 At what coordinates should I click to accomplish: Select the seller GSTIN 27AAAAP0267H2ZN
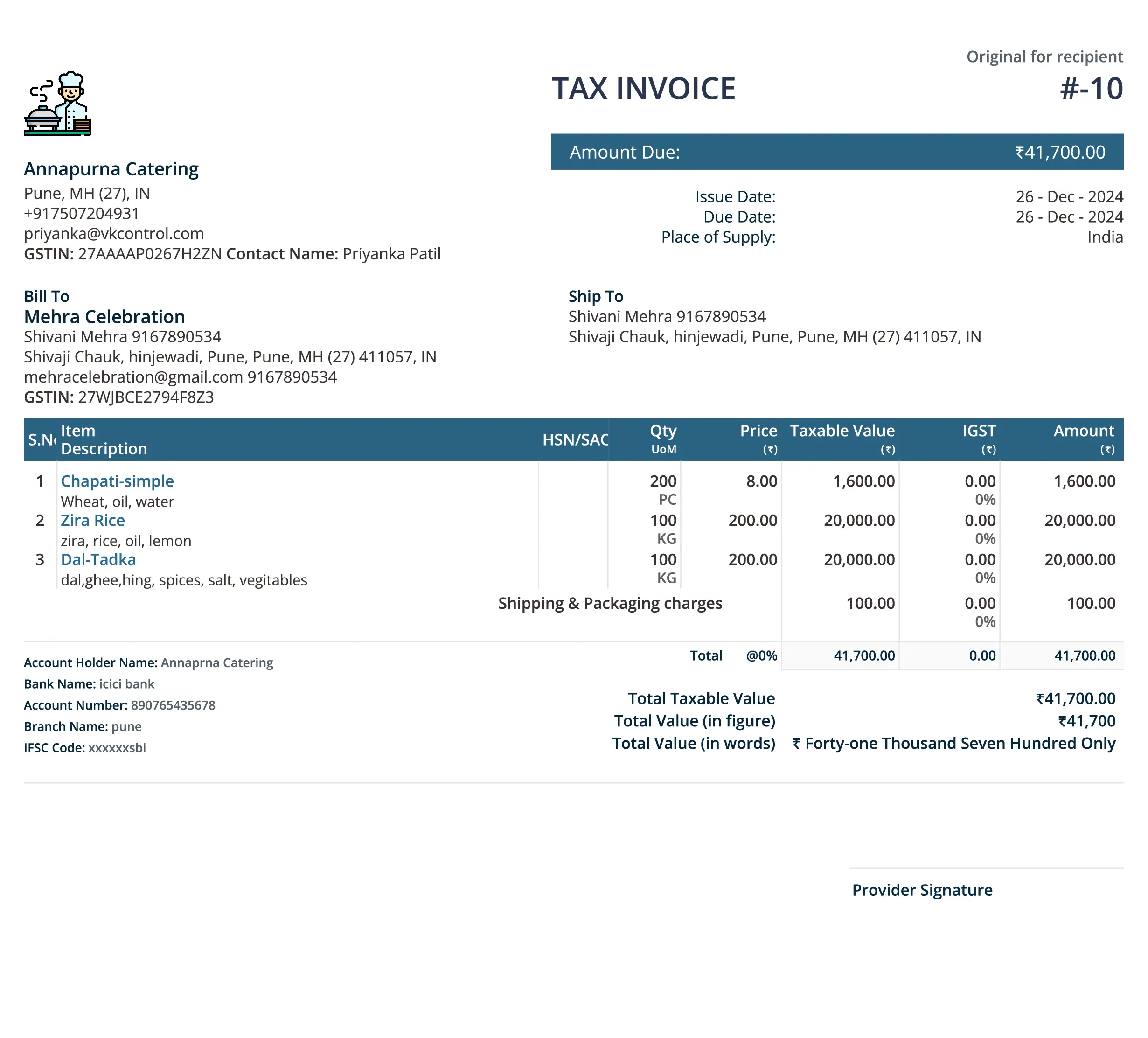click(x=150, y=253)
